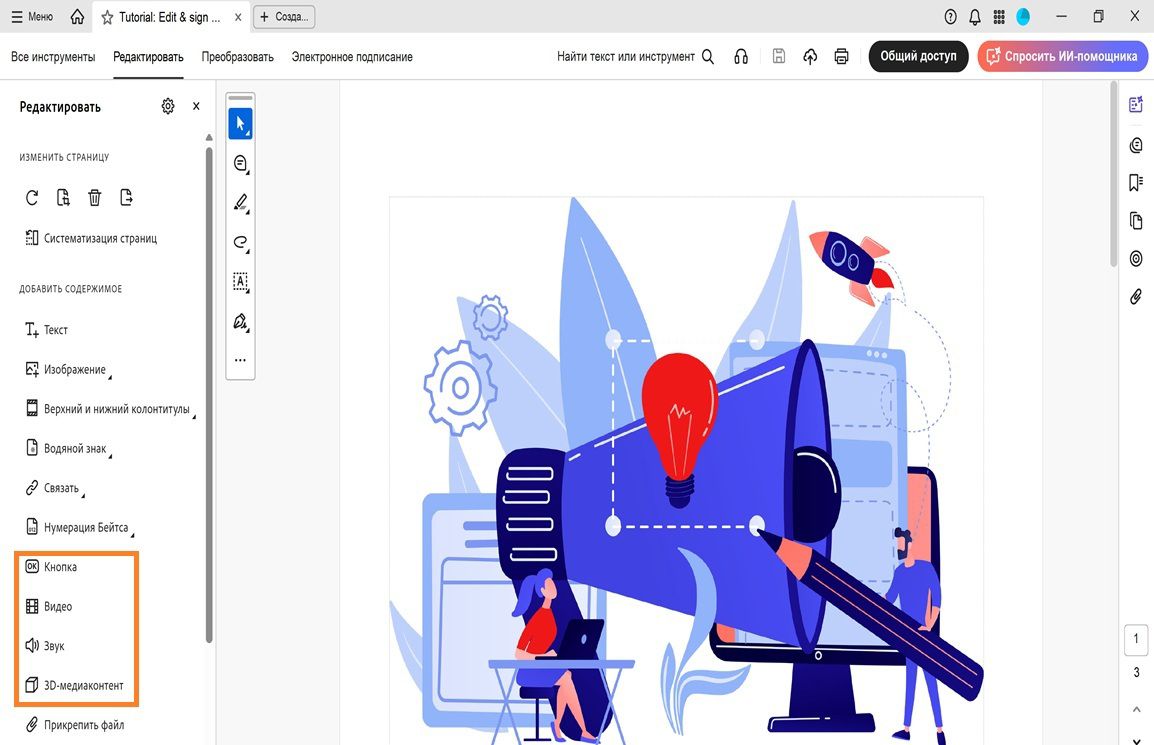Click the cloud upload icon

pos(810,56)
